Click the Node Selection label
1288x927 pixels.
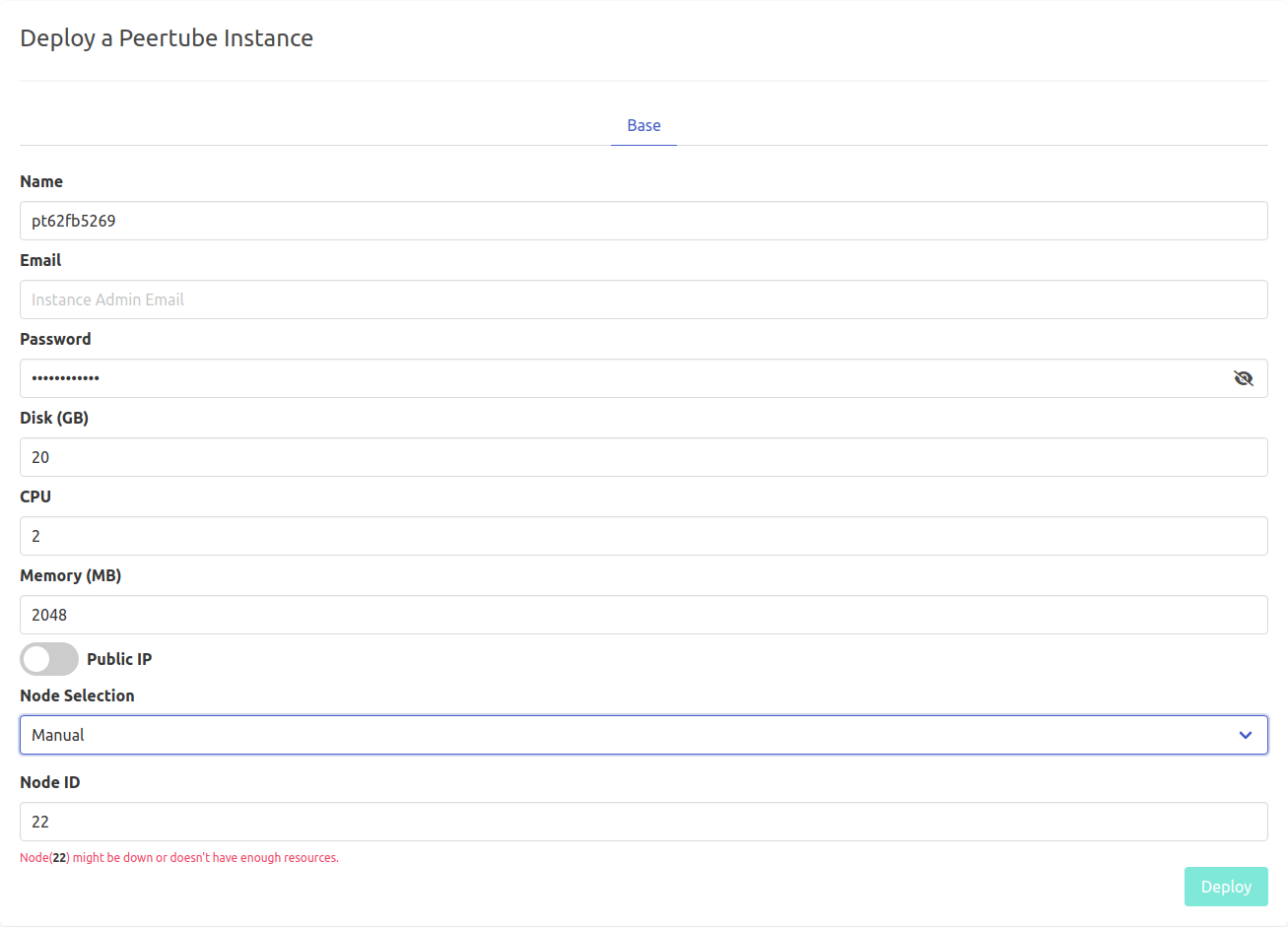77,695
